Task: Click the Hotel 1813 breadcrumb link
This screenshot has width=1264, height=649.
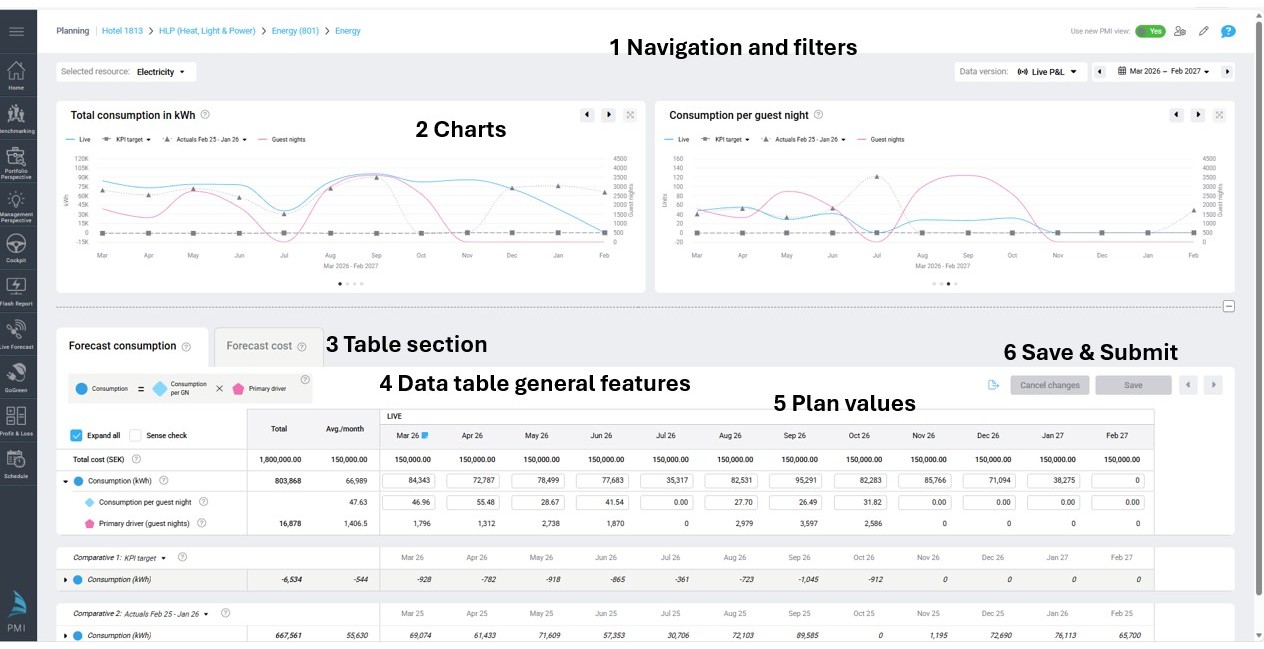Action: (x=124, y=31)
